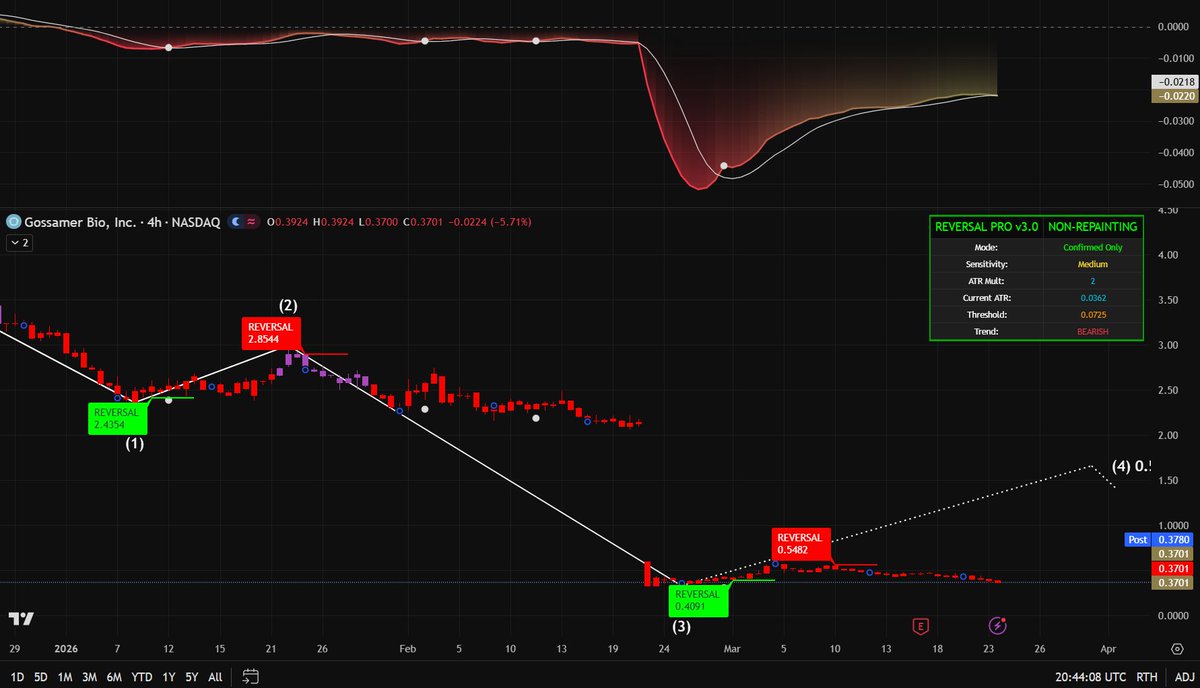Click the red REVERSAL 0.5482 label

[x=802, y=544]
